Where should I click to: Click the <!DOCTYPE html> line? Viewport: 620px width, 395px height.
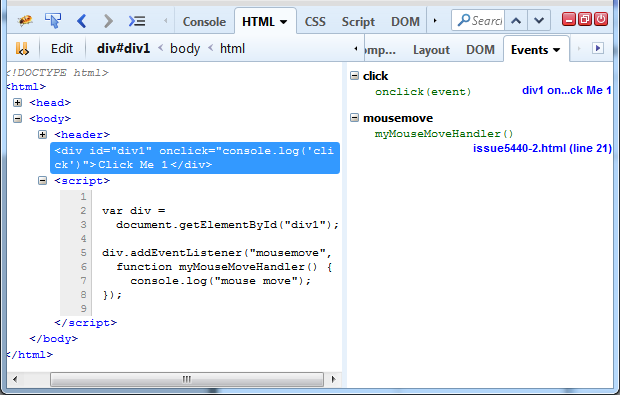pos(58,73)
